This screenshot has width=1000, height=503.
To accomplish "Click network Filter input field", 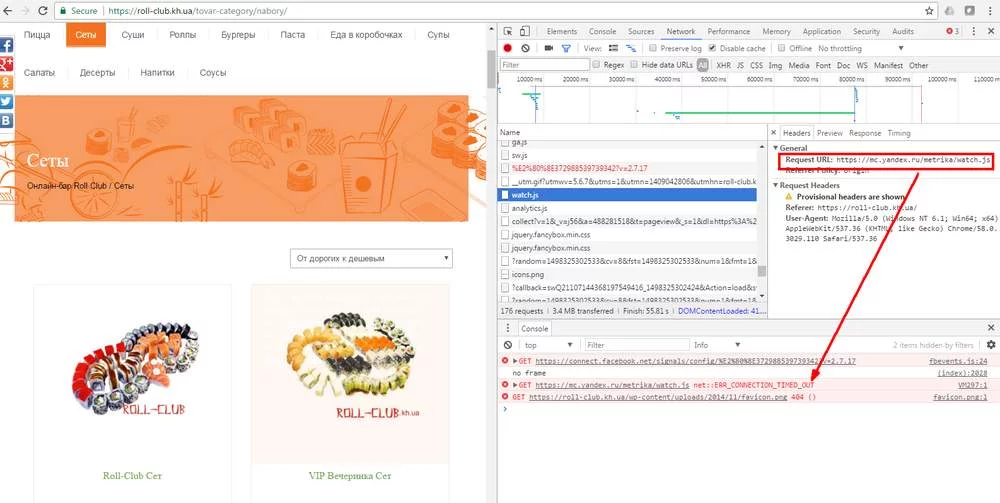I will point(545,65).
